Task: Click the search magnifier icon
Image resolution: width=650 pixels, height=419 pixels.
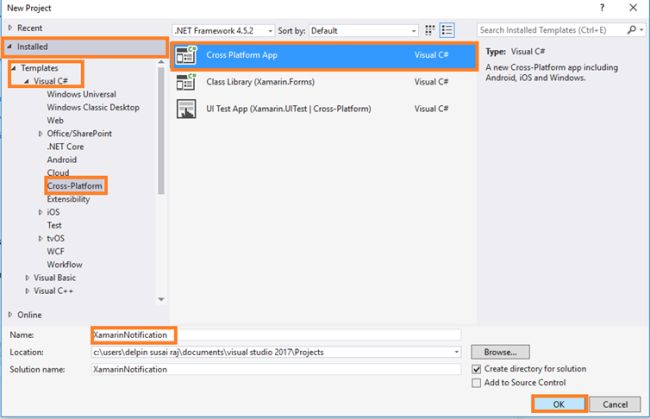Action: (x=631, y=30)
